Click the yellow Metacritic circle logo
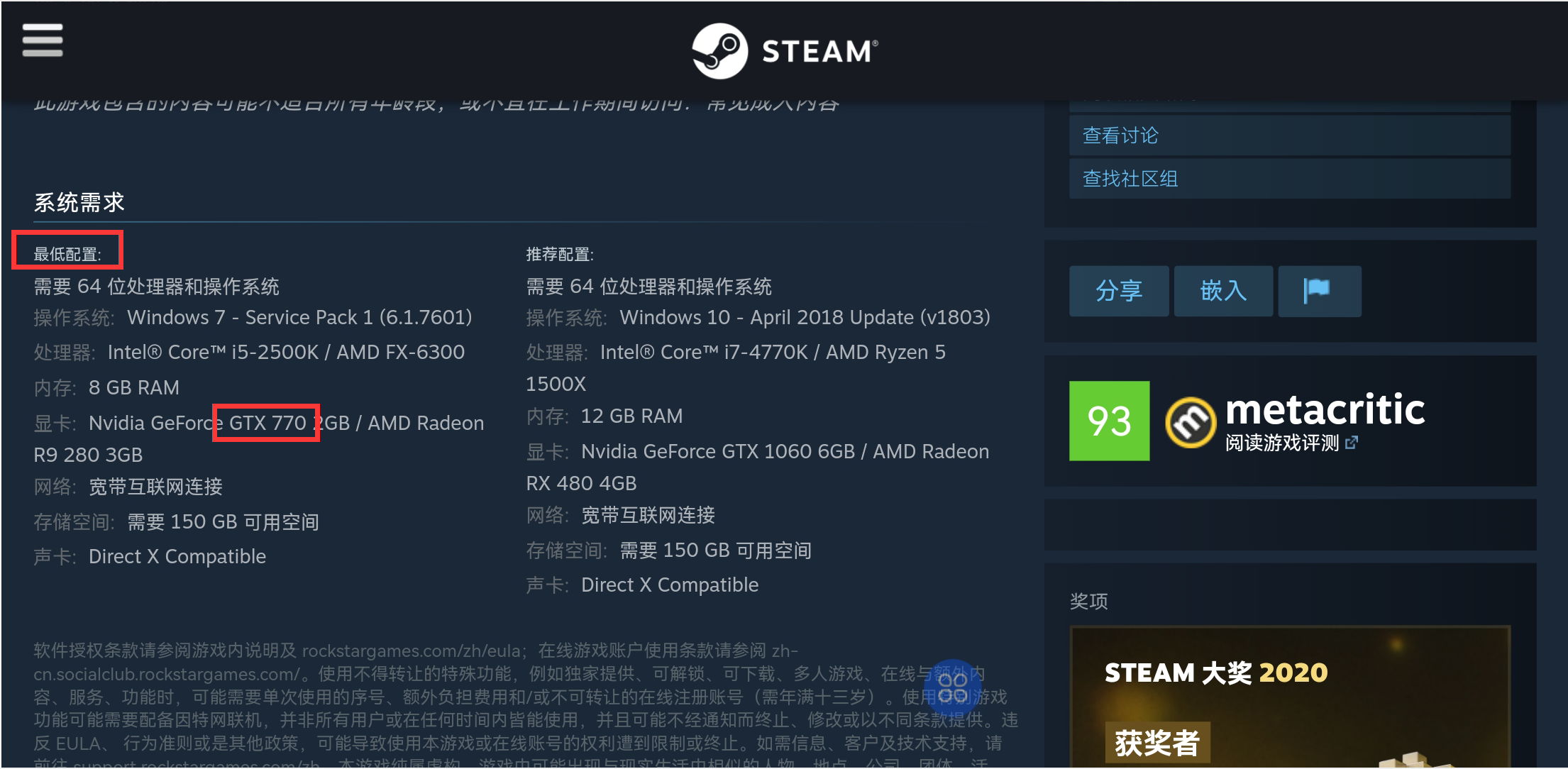This screenshot has width=1568, height=769. tap(1190, 423)
